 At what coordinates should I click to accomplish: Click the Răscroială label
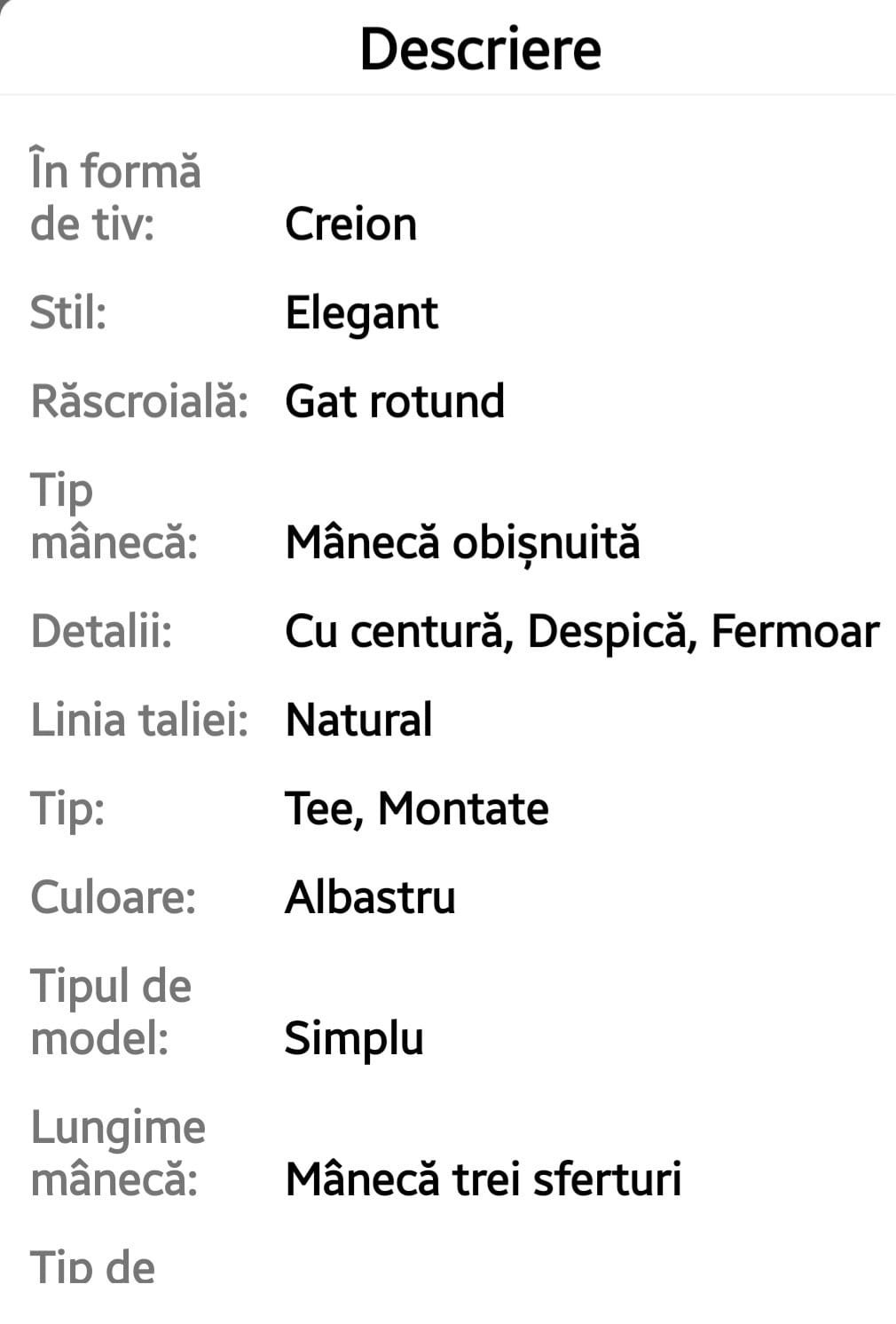(139, 401)
